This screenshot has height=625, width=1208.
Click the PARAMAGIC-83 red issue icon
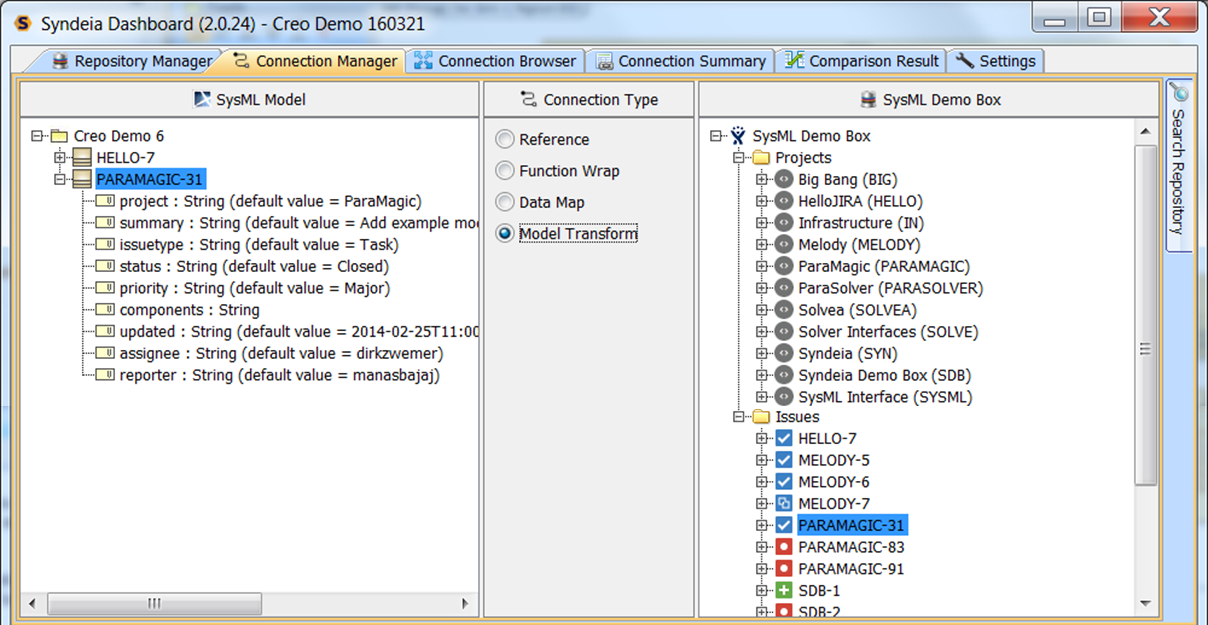(784, 547)
